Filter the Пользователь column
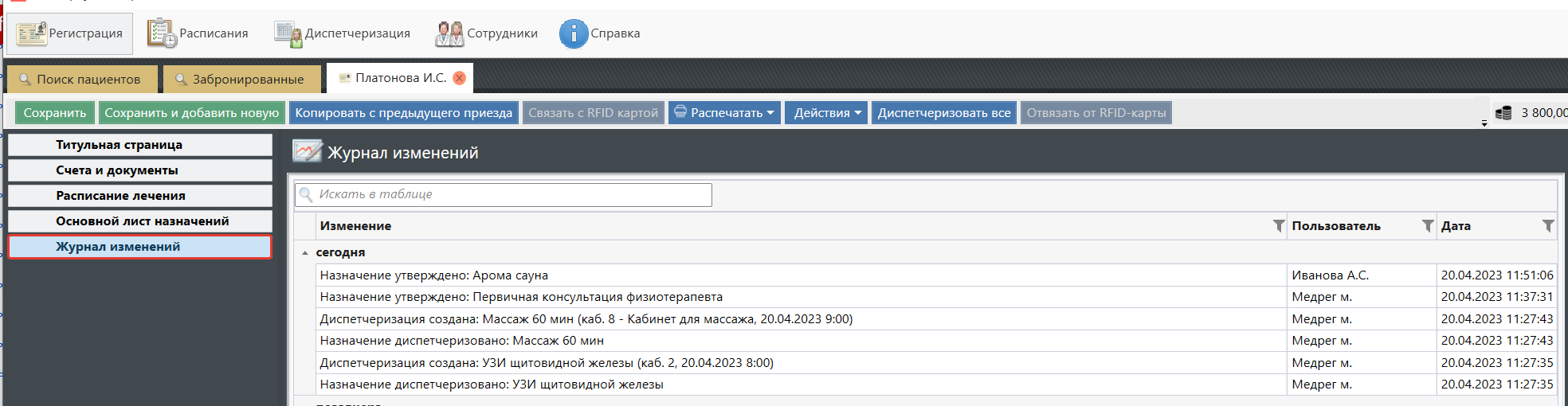Screen dimensions: 1568x406 pos(1428,226)
